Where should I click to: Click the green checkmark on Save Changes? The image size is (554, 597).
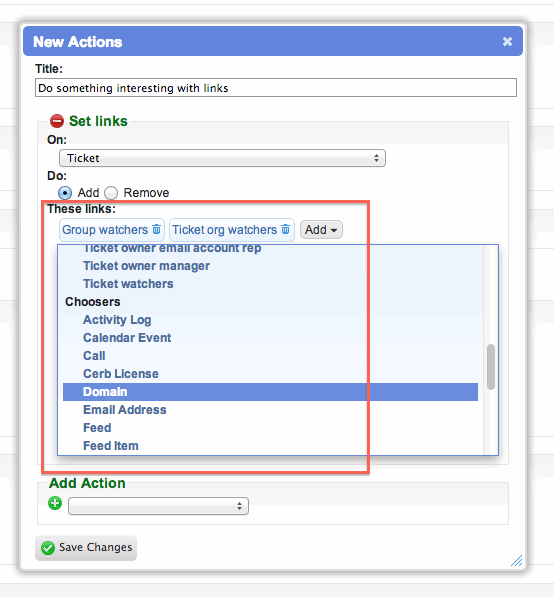click(x=48, y=548)
